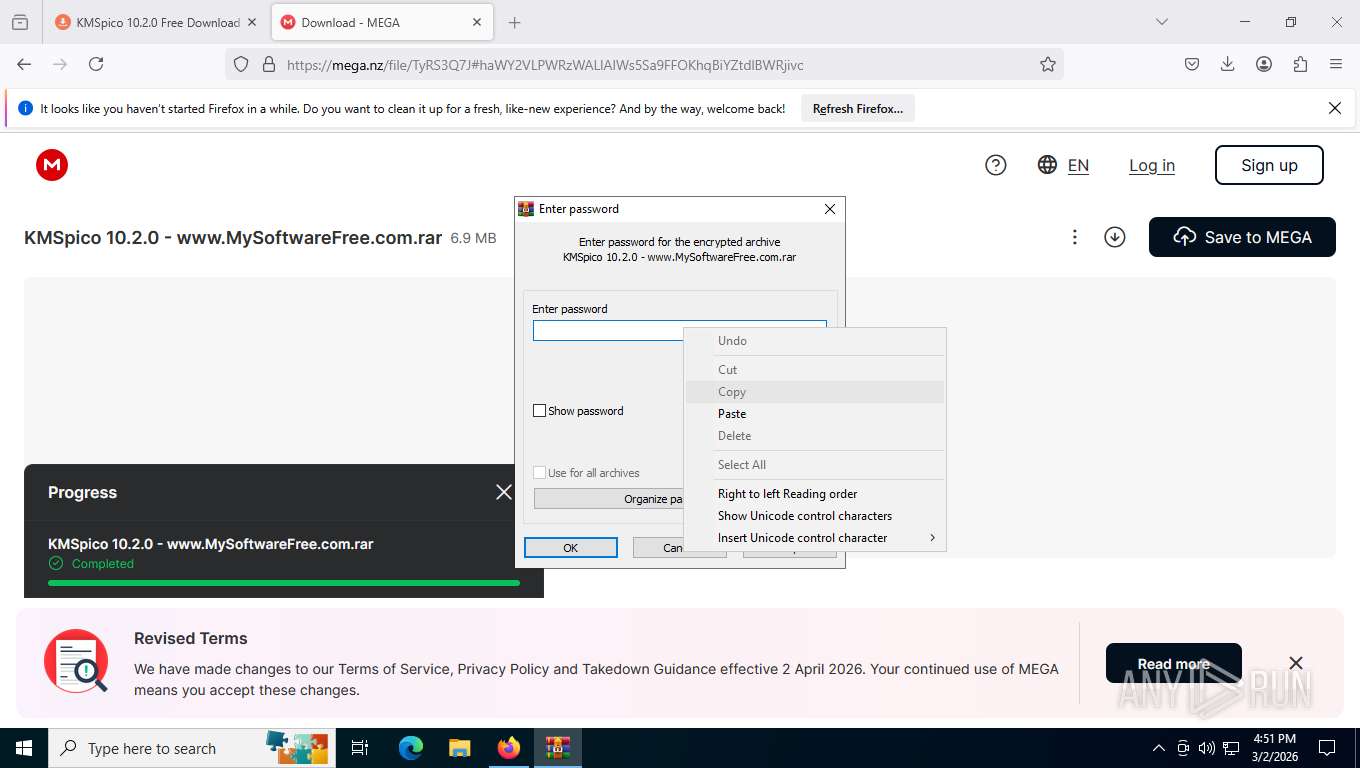Launch Microsoft Edge from the taskbar
This screenshot has height=768, width=1360.
[410, 748]
